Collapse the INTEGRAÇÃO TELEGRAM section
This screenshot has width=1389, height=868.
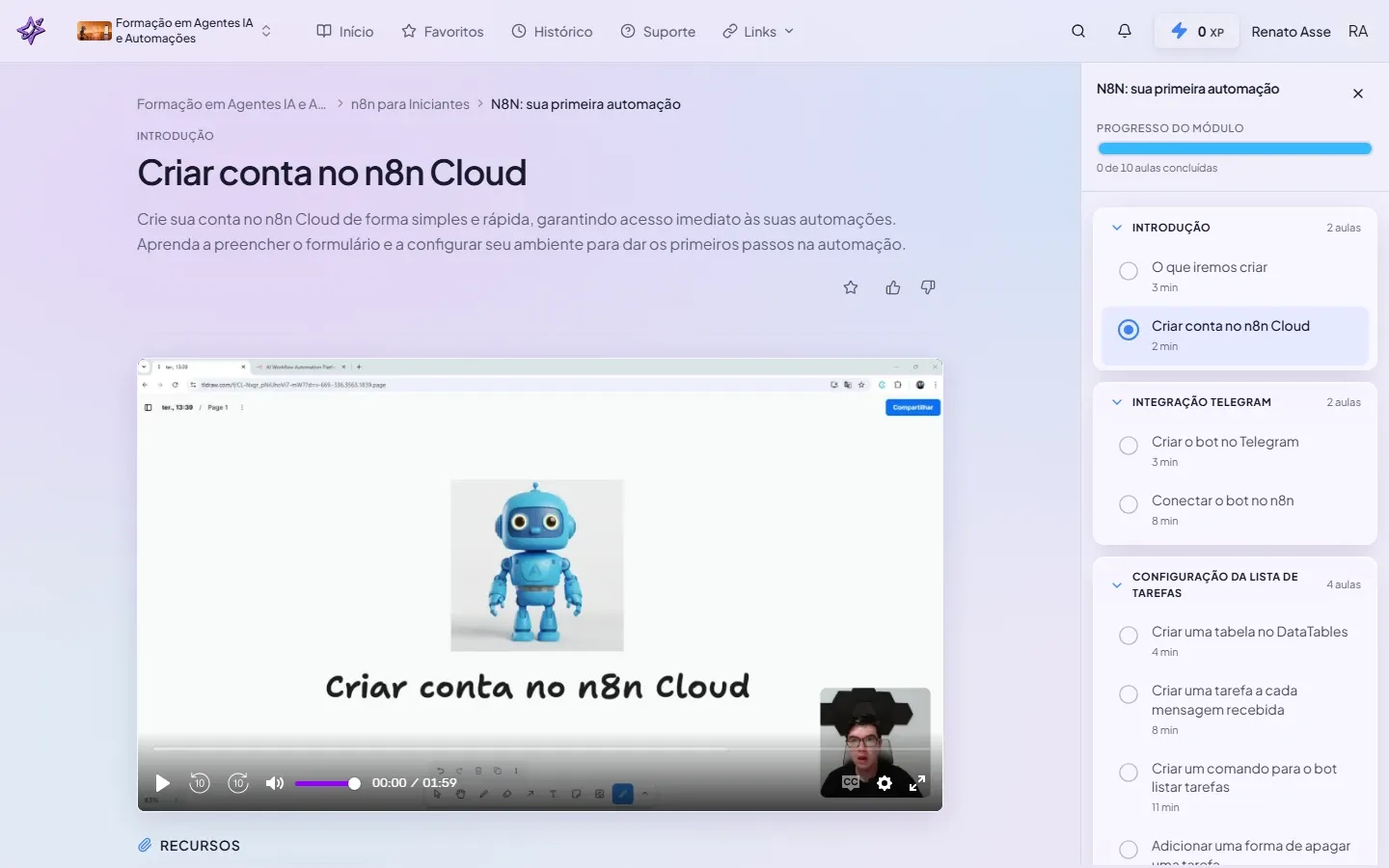(x=1117, y=402)
